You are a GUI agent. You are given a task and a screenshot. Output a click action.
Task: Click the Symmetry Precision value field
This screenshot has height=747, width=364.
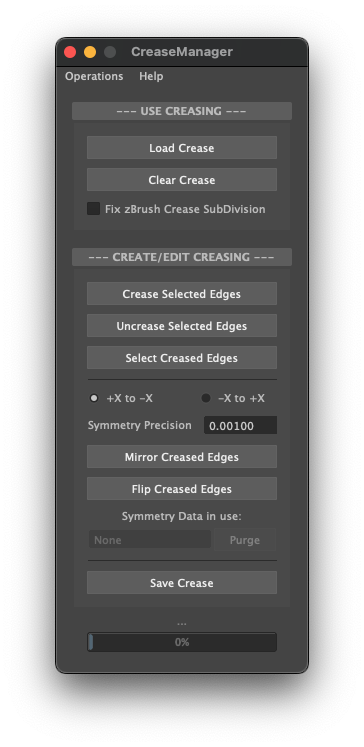tap(240, 425)
